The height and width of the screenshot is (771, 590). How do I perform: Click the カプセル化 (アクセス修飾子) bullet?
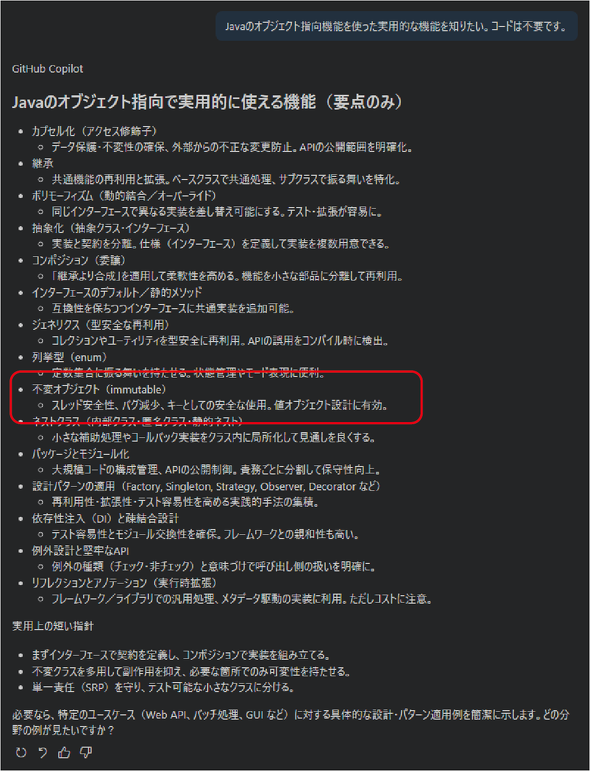click(95, 131)
